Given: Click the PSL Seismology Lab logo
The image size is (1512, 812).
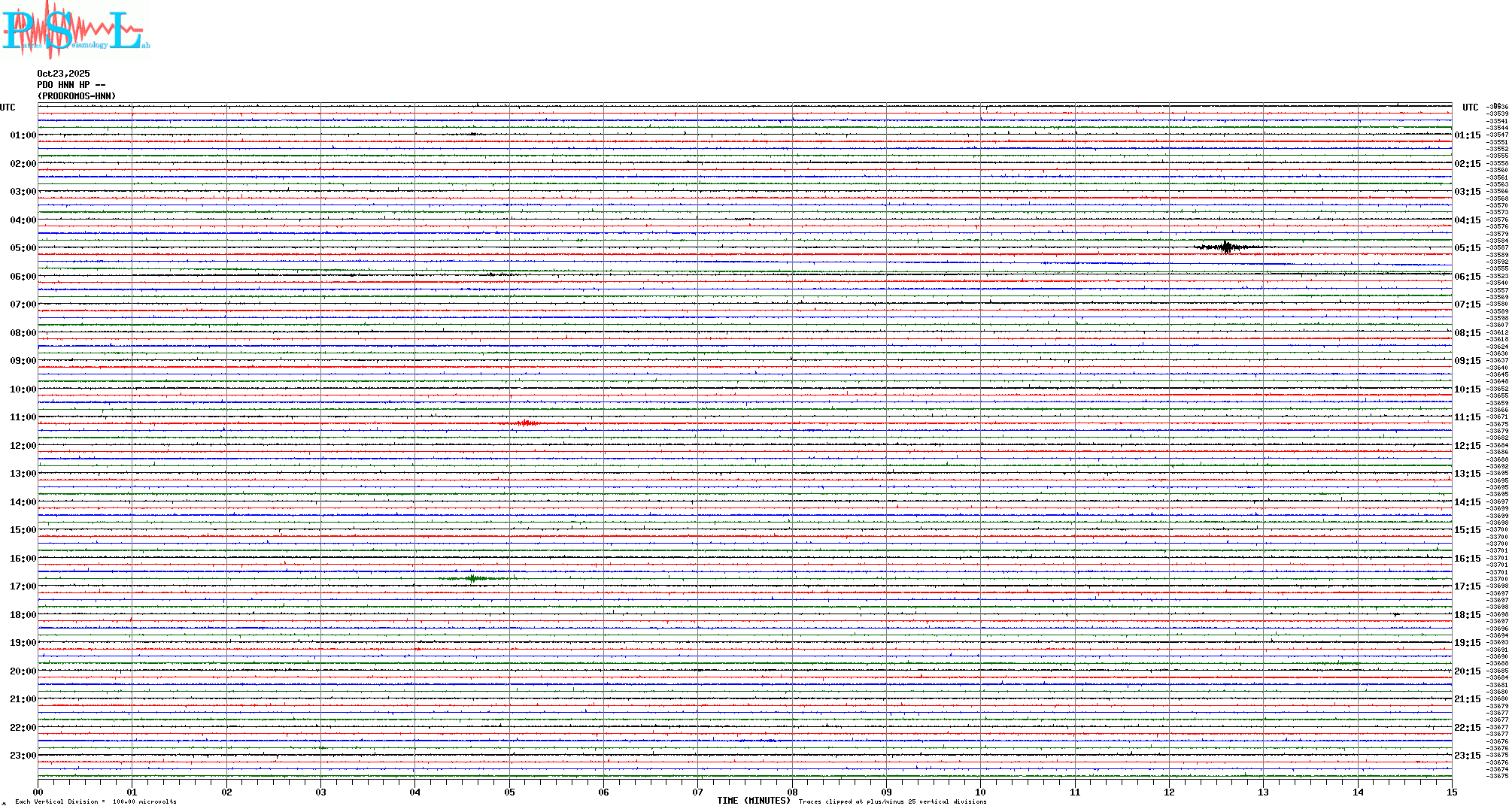Looking at the screenshot, I should pyautogui.click(x=75, y=30).
